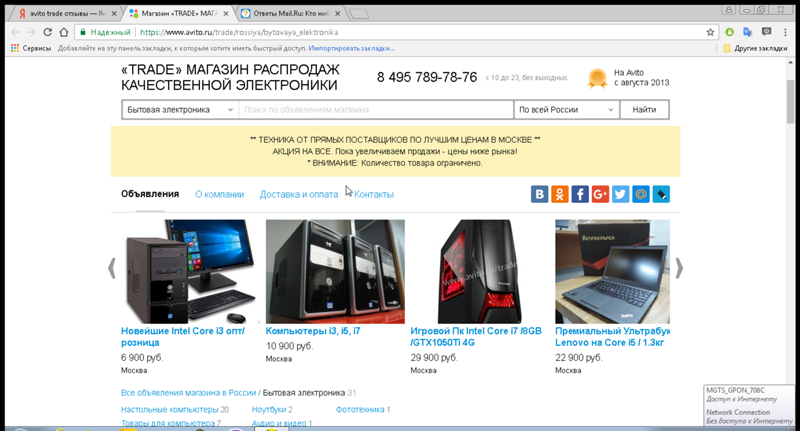
Task: Open Премиальный Ультрабук Lenovo listing link
Action: [612, 337]
